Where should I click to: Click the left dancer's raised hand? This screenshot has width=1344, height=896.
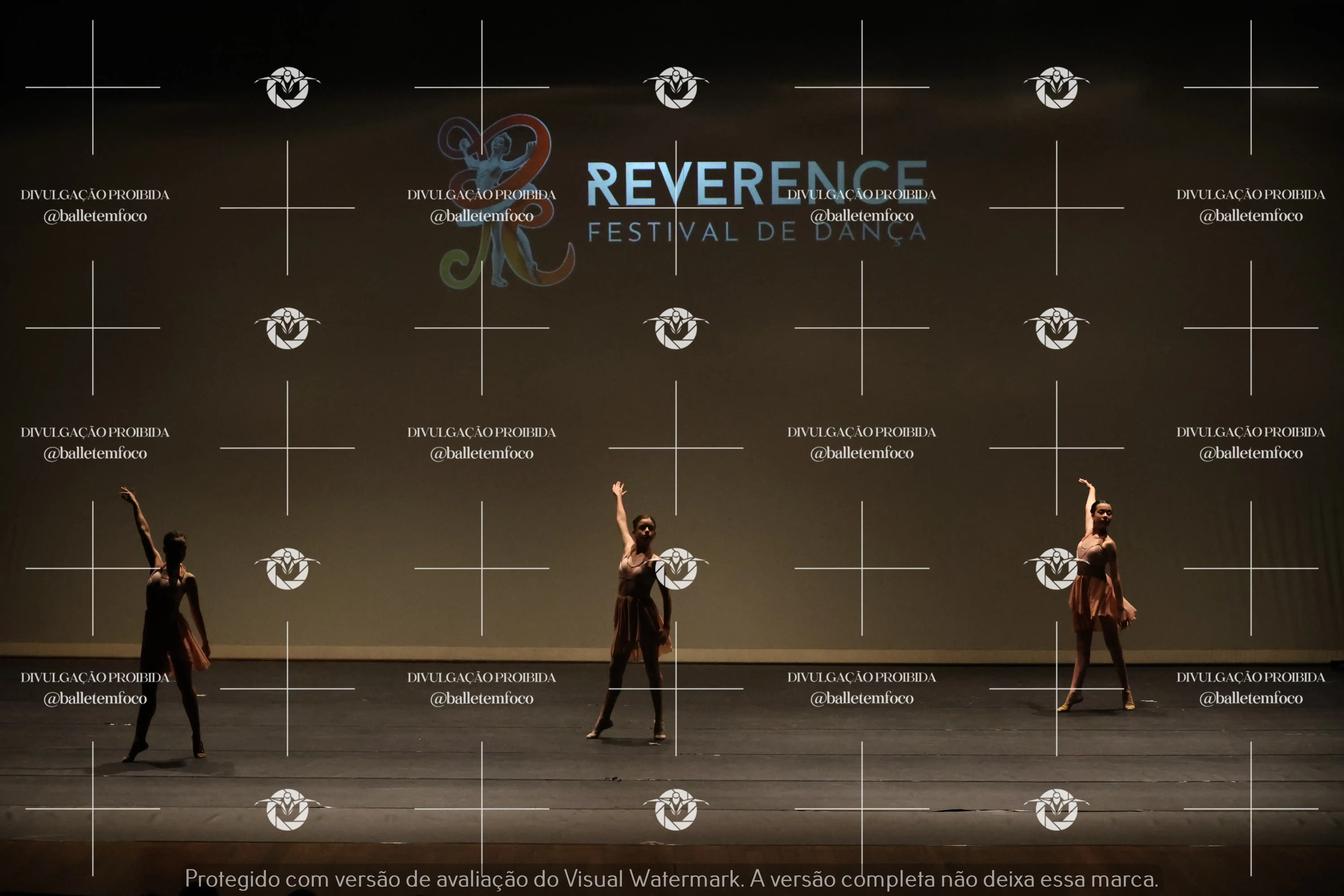coord(127,493)
